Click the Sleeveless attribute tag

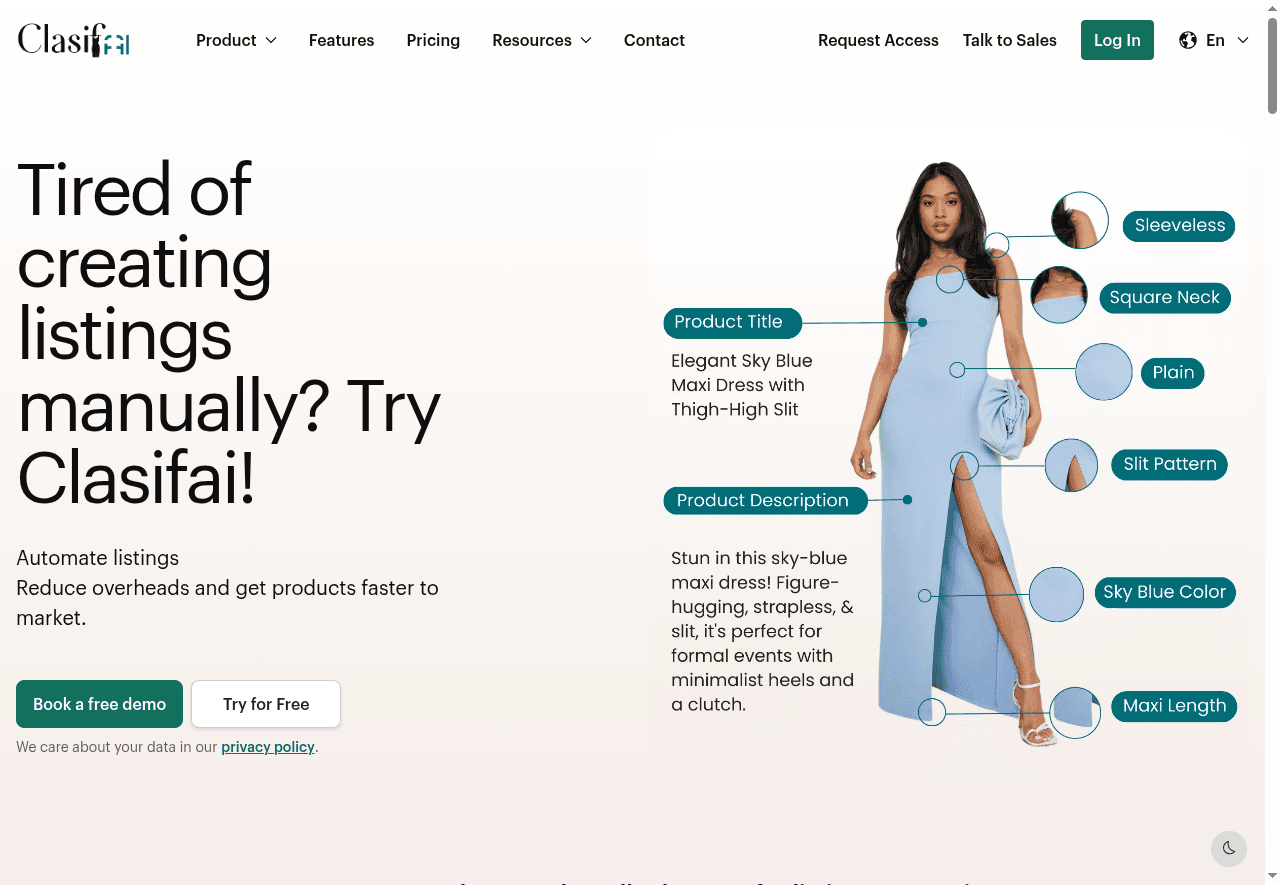click(1179, 225)
